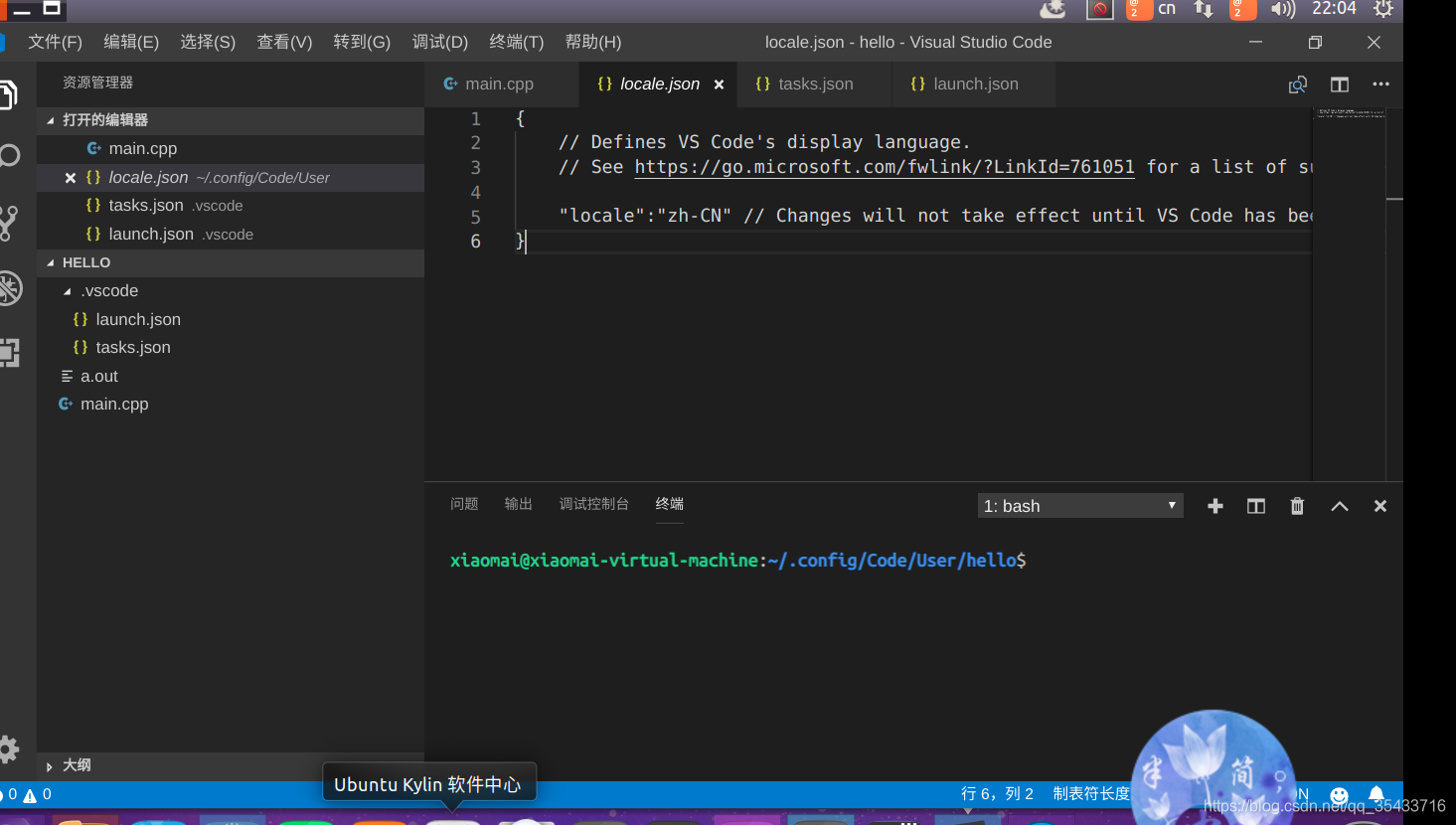Open the 1: bash terminal dropdown
Screen dimensions: 1456x825
[1080, 506]
